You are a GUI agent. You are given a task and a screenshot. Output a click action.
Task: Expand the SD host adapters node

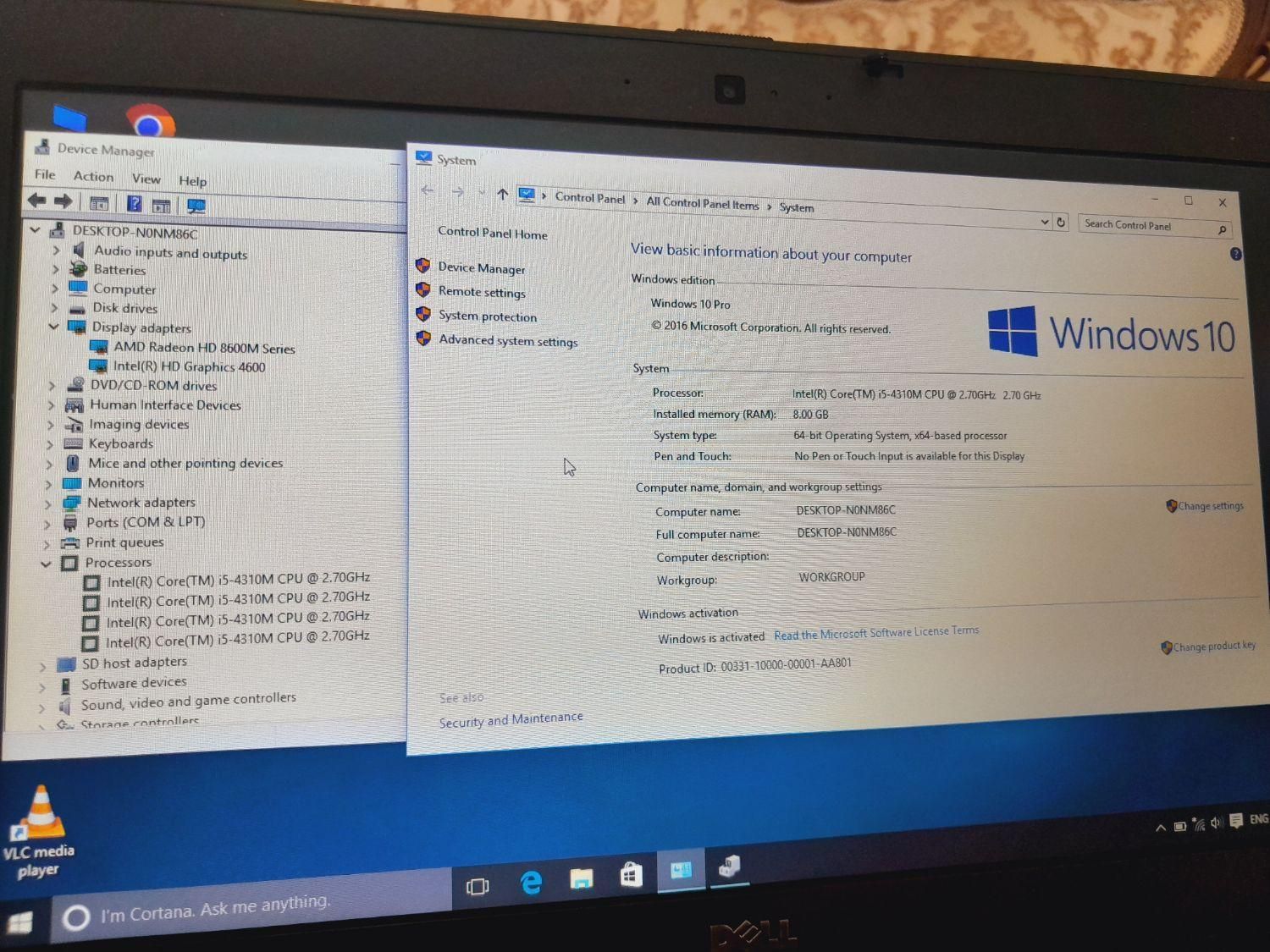(42, 667)
